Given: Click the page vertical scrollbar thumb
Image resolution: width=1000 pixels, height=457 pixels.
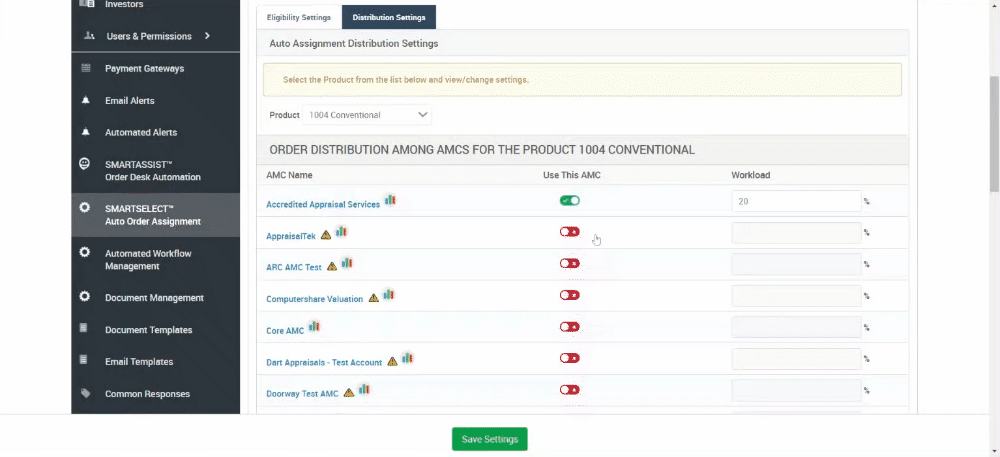Looking at the screenshot, I should tap(994, 134).
